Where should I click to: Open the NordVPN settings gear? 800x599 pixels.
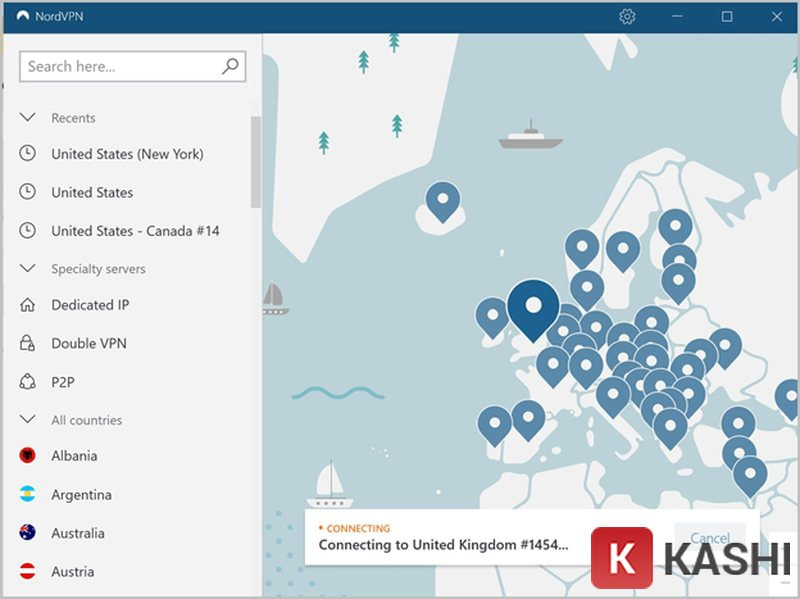627,16
